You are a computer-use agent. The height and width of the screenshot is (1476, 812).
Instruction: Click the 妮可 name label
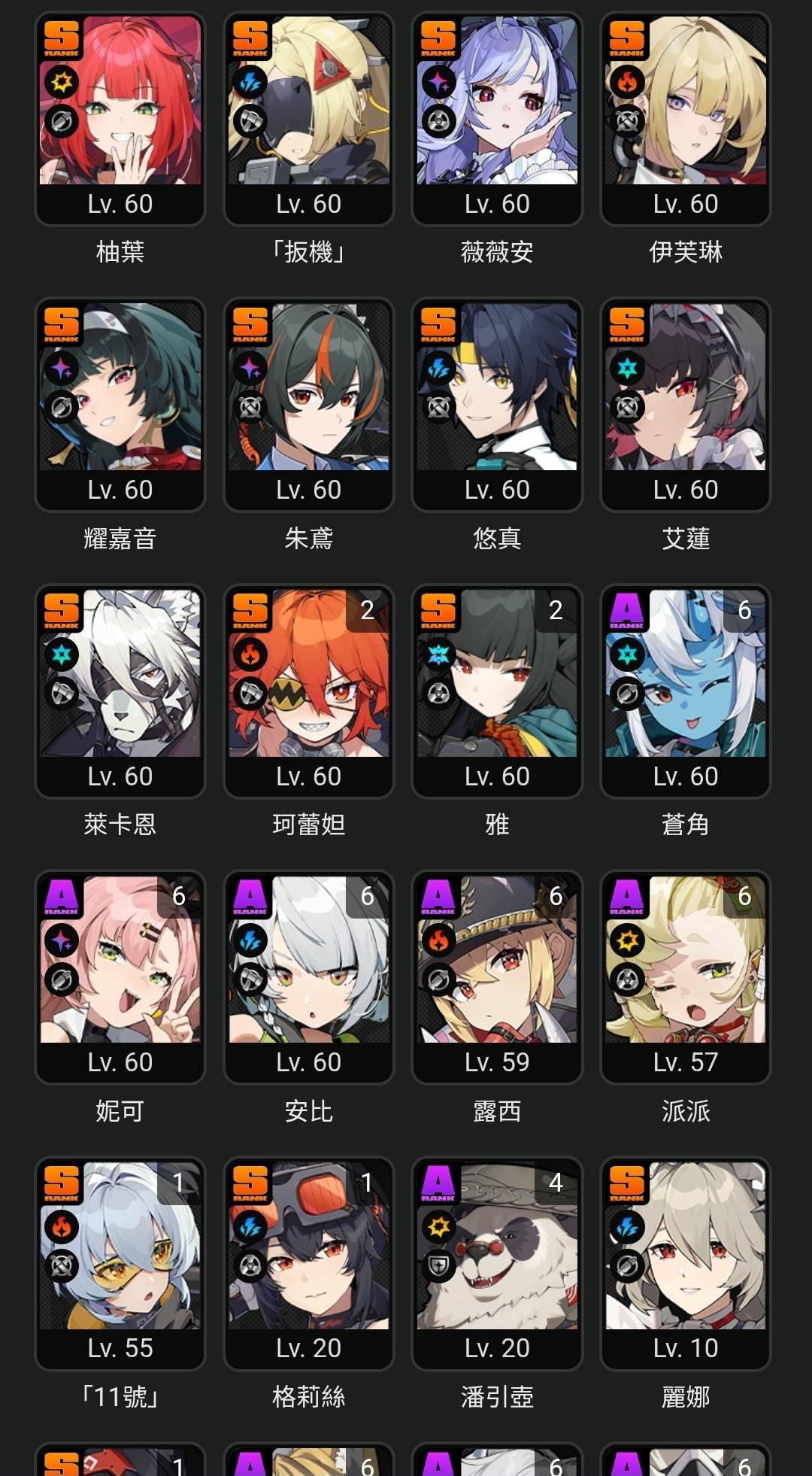click(x=120, y=1110)
